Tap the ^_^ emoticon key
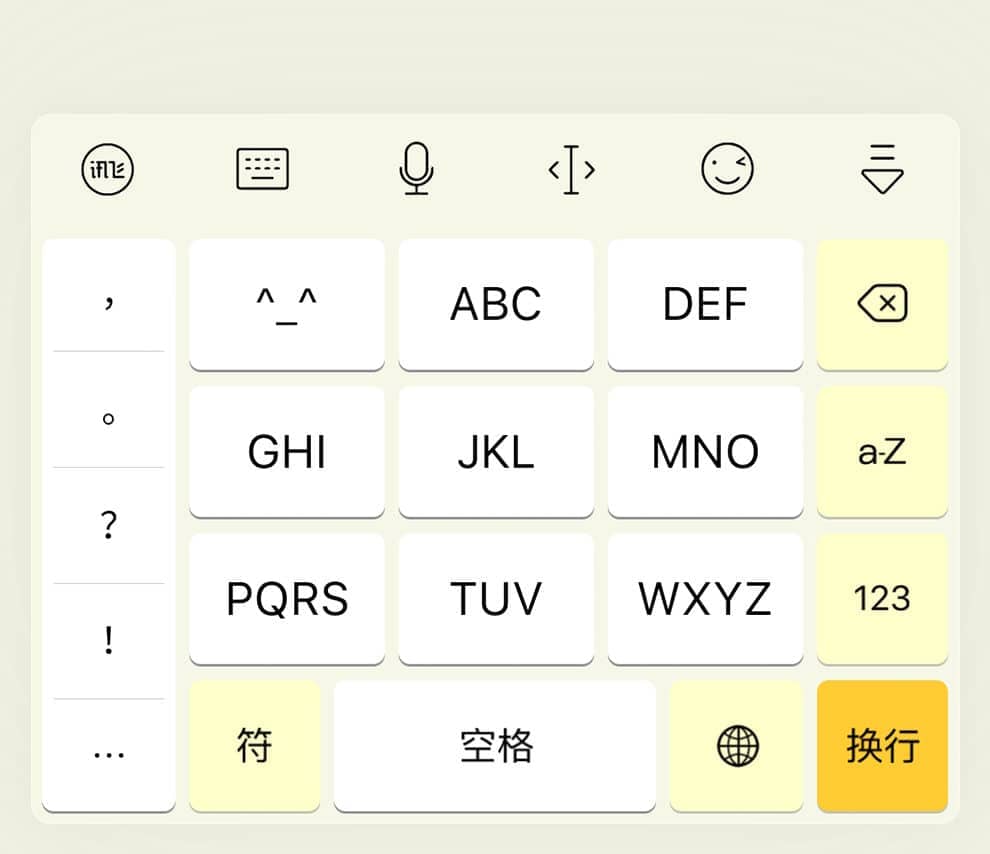 (287, 304)
